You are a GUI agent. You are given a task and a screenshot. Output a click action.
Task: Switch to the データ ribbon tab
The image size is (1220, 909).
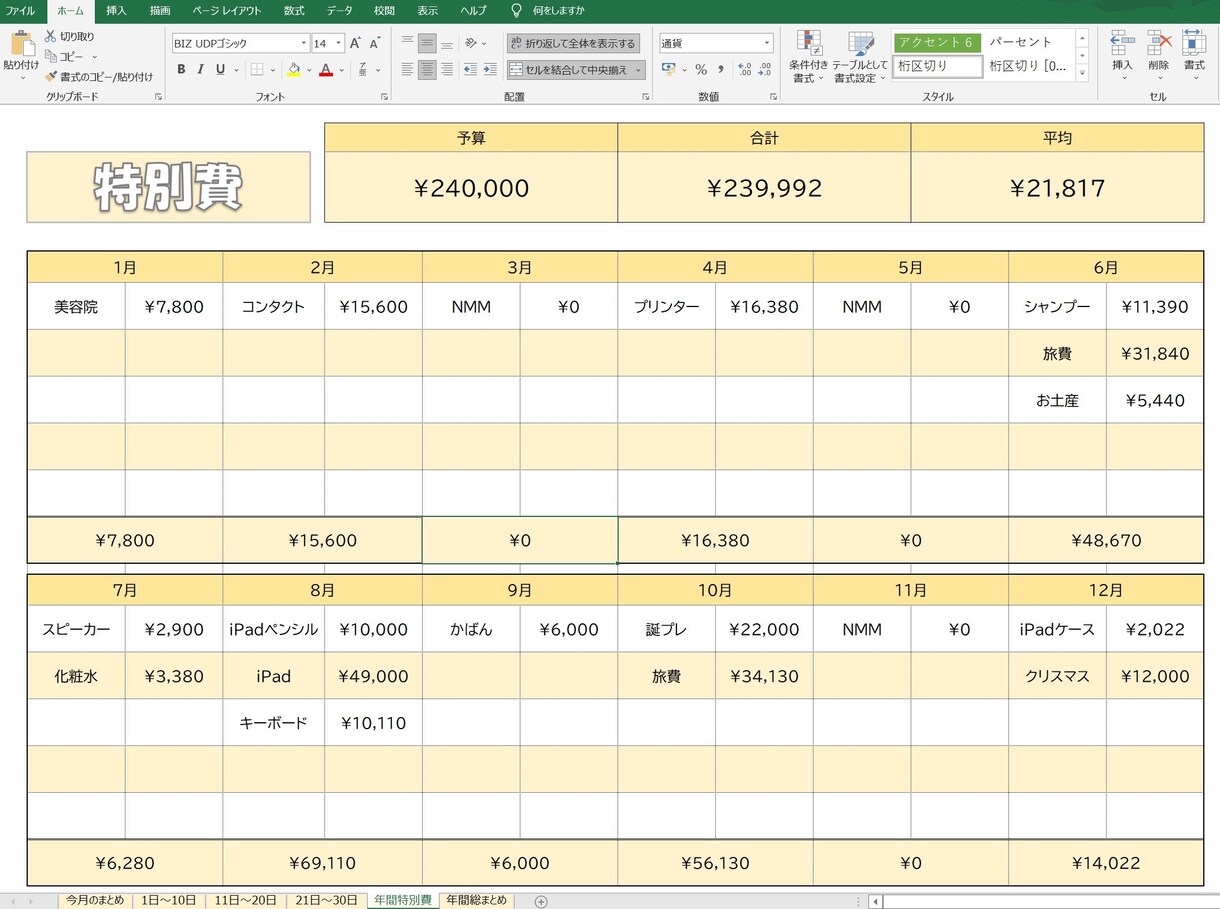pos(339,11)
